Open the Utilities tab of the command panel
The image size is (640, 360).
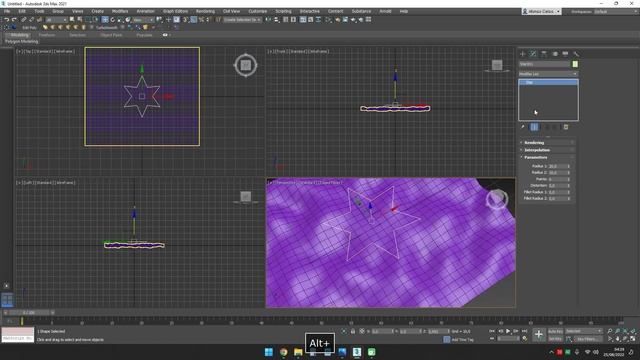576,53
